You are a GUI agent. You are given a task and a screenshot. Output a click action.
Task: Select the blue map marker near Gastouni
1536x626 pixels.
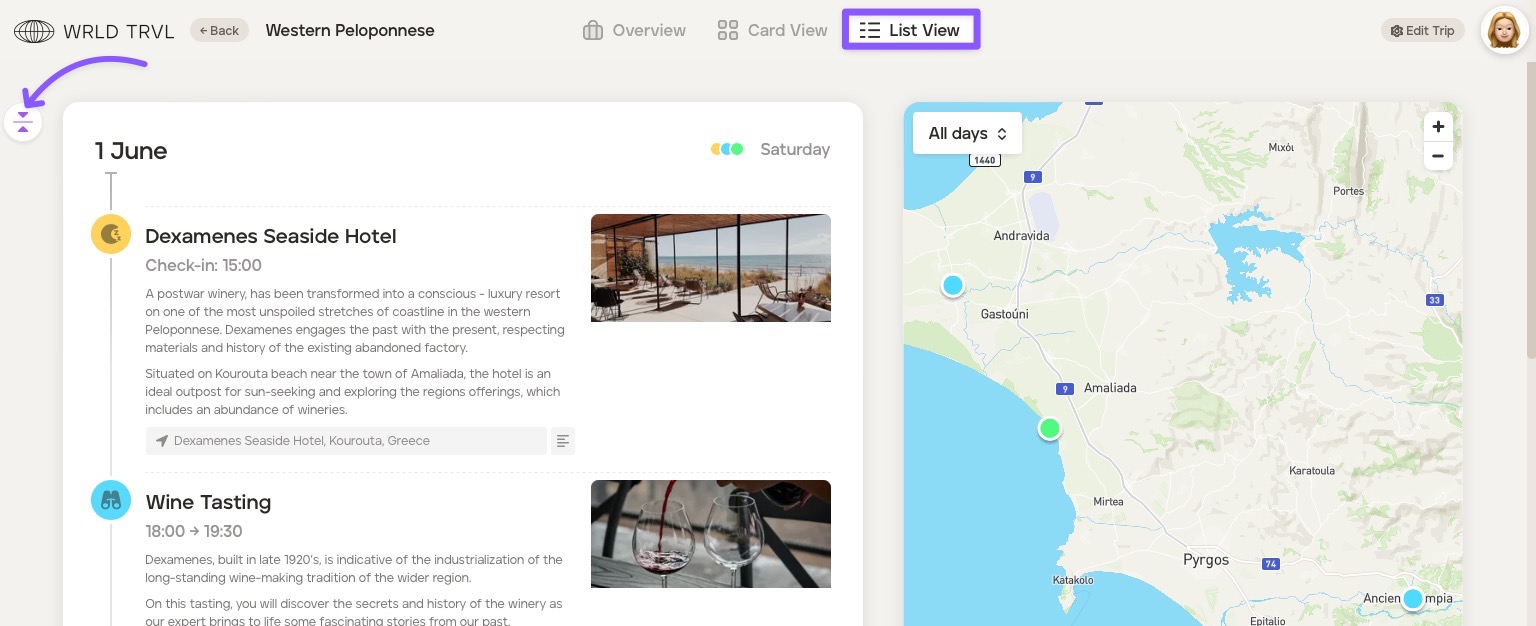coord(953,286)
